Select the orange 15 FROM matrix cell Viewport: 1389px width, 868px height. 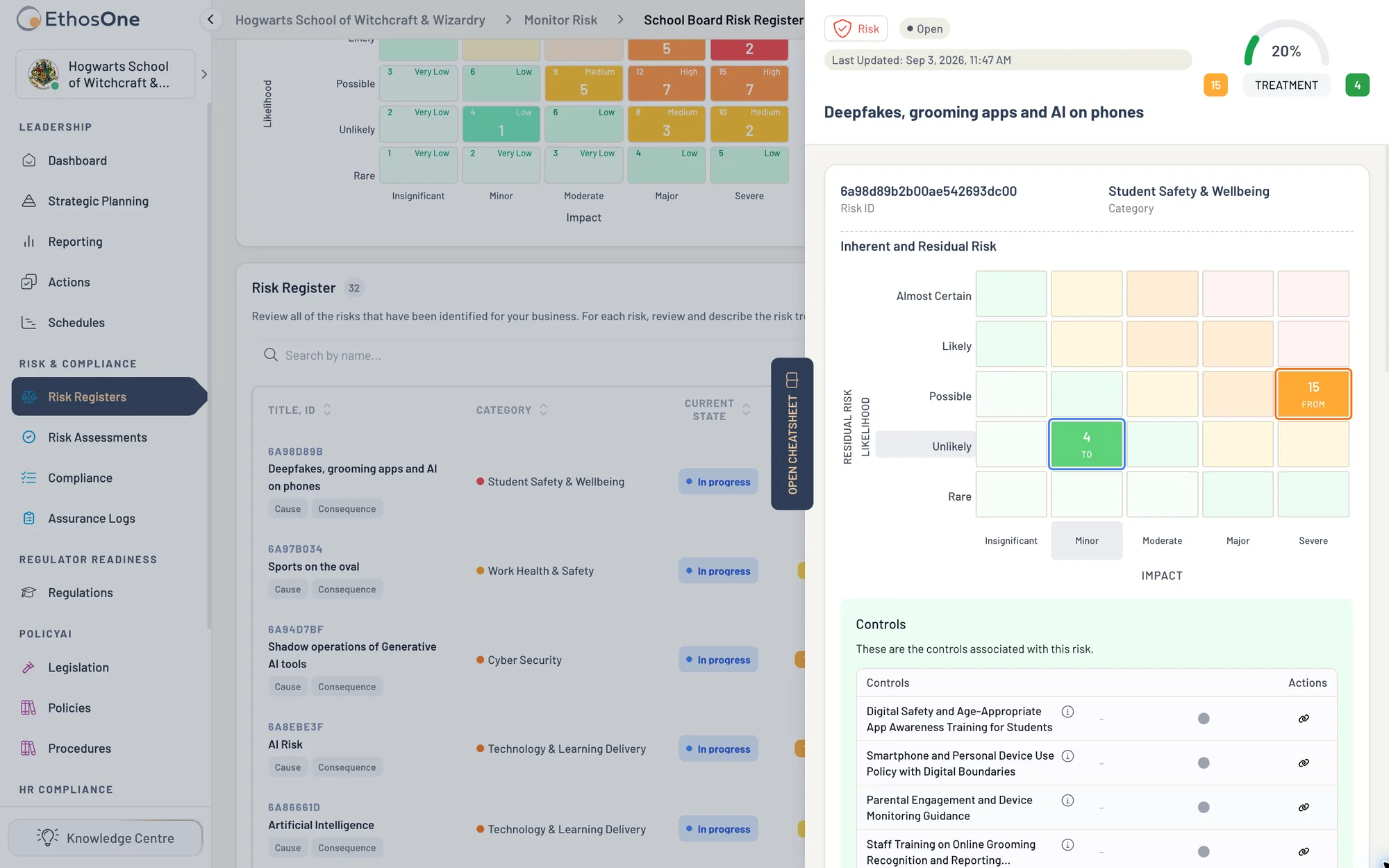click(1313, 394)
